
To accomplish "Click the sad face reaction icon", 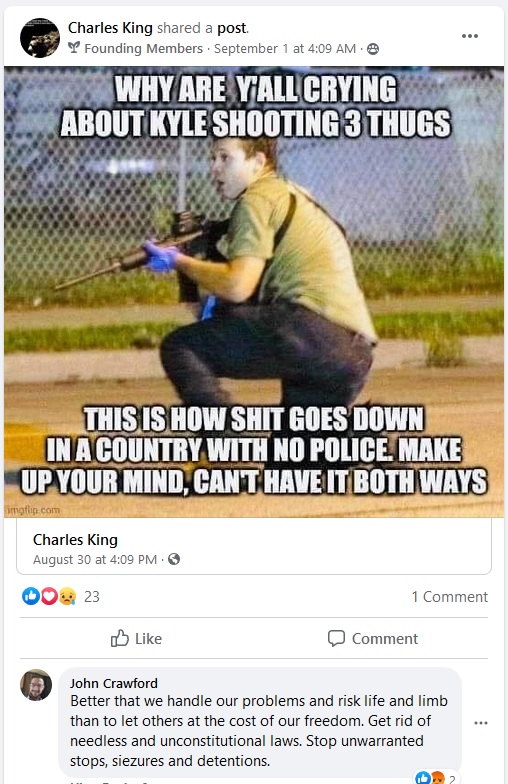I will pyautogui.click(x=67, y=596).
